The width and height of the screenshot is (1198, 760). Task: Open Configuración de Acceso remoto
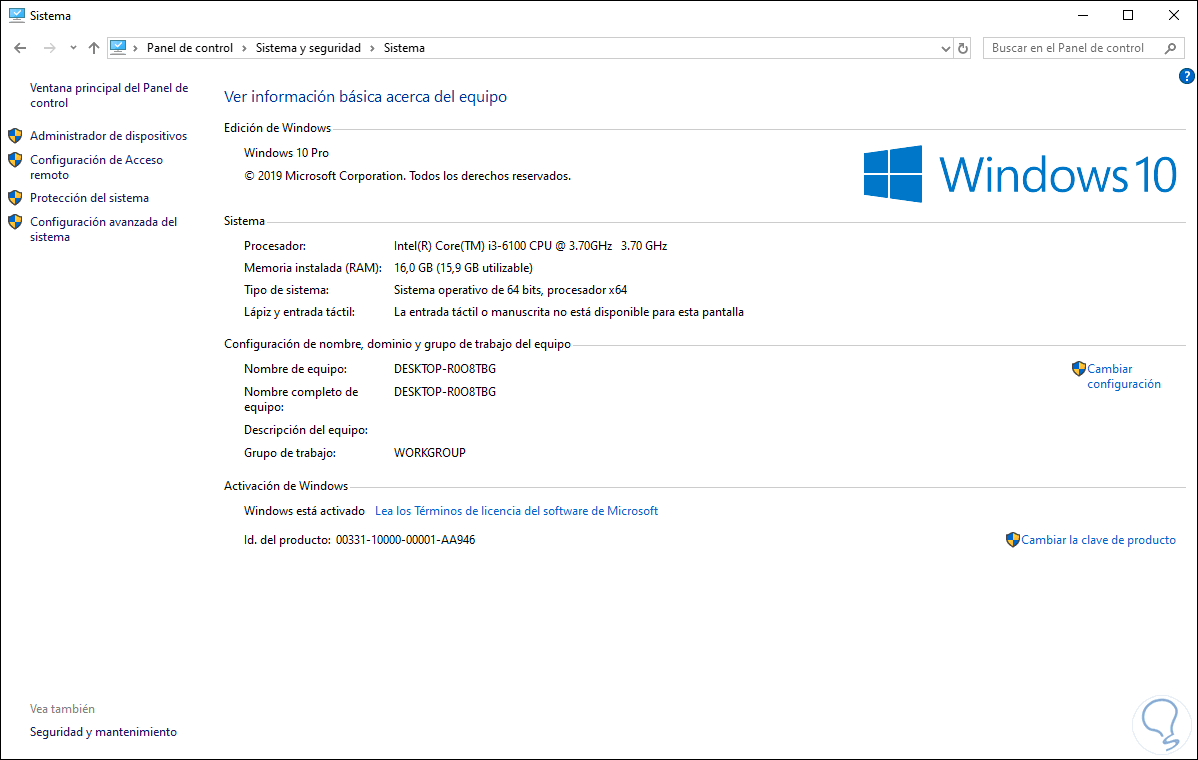coord(96,167)
